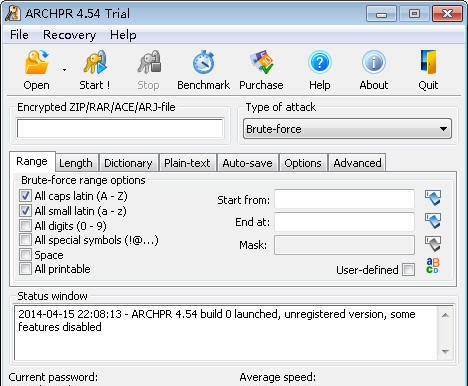Close the ARCHPR window
Viewport: 468px width, 386px height.
point(447,14)
